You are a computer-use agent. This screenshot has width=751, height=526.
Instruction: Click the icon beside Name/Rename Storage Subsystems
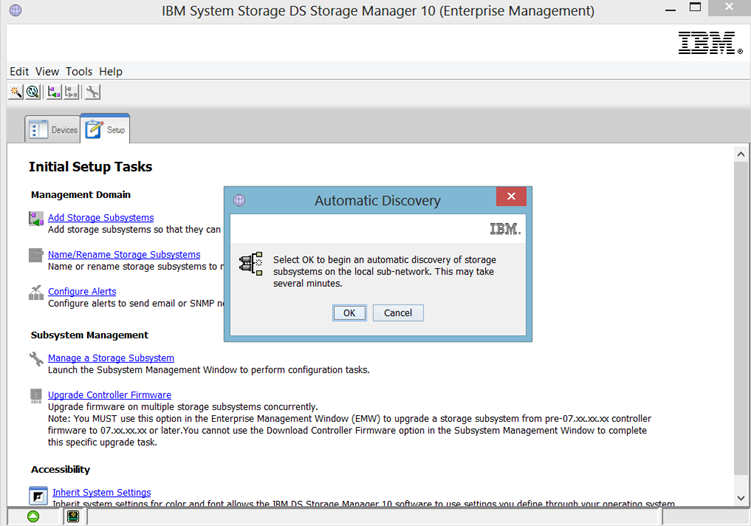click(36, 255)
